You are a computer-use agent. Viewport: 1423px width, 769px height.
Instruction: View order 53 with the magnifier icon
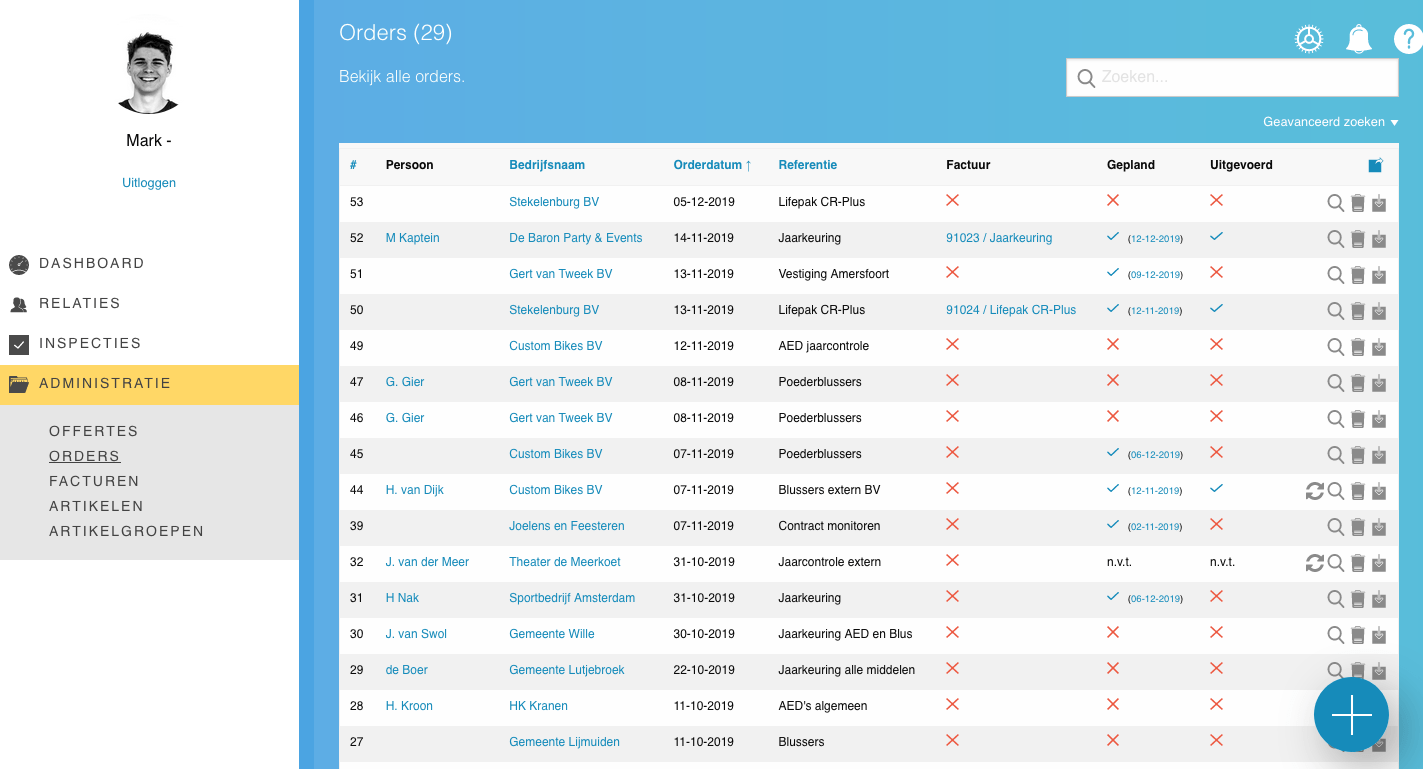pyautogui.click(x=1335, y=203)
